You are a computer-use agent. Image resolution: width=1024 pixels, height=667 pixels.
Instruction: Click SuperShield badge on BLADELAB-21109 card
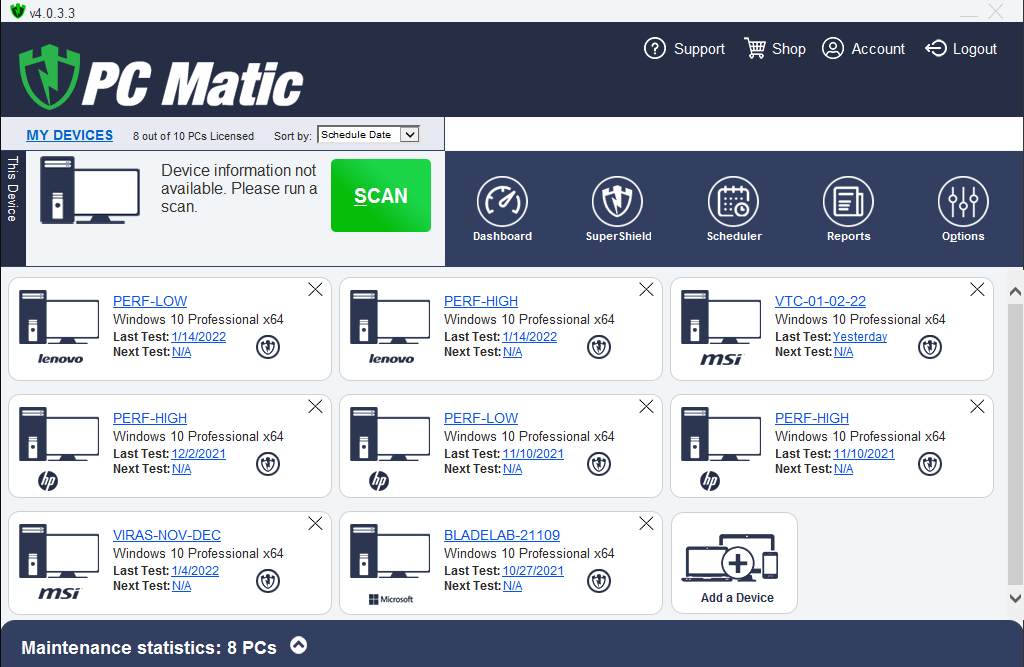(x=599, y=581)
